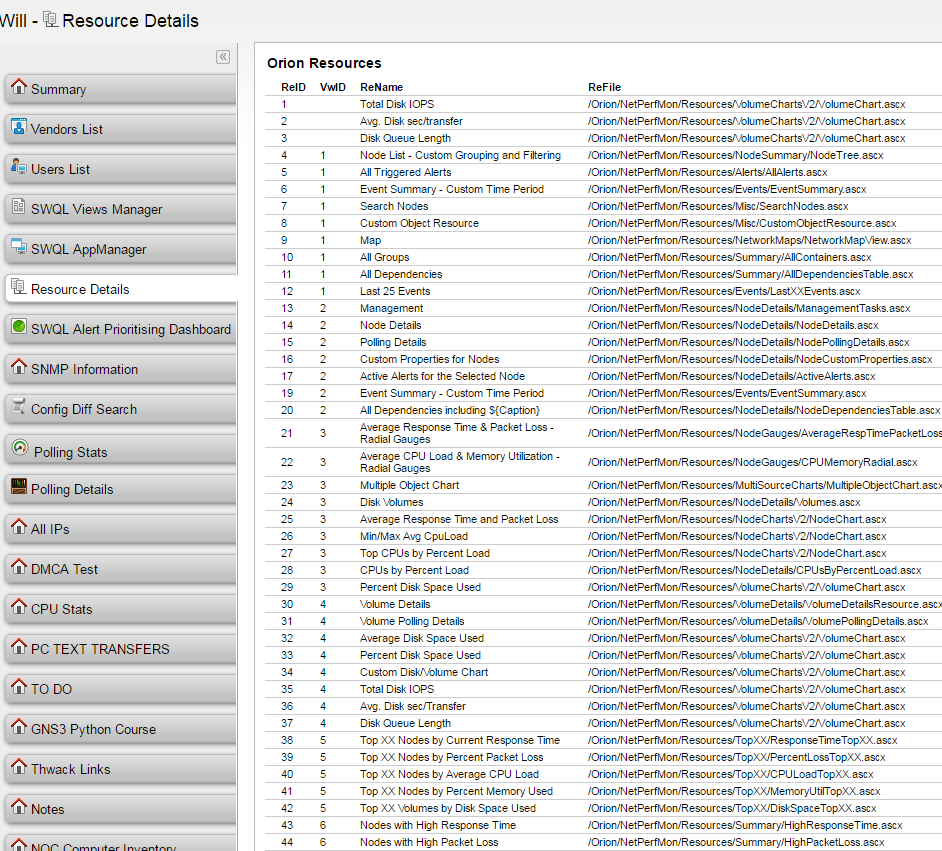942x851 pixels.
Task: Click the Notes home icon
Action: 19,807
